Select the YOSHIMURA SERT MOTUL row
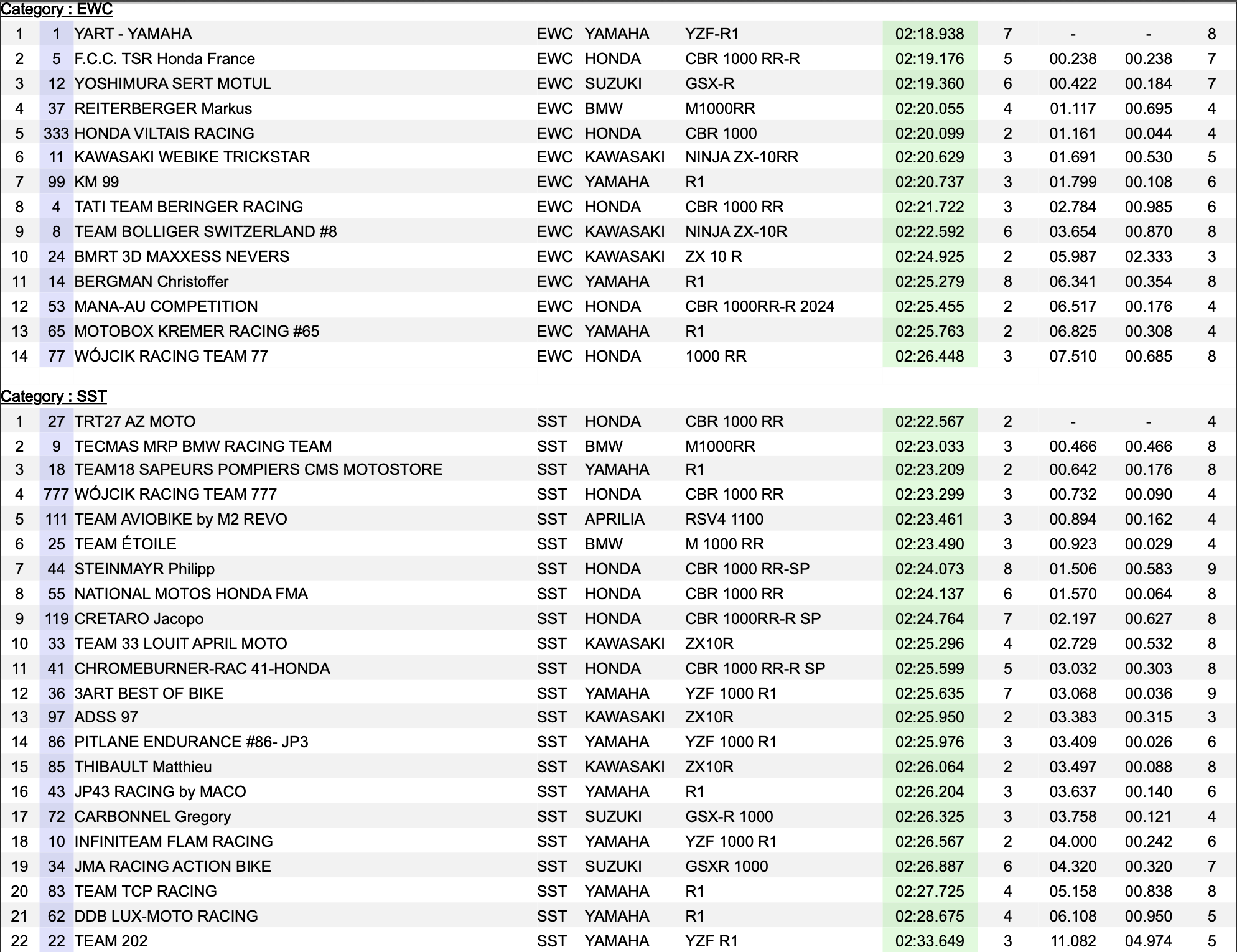1237x952 pixels. pos(172,84)
